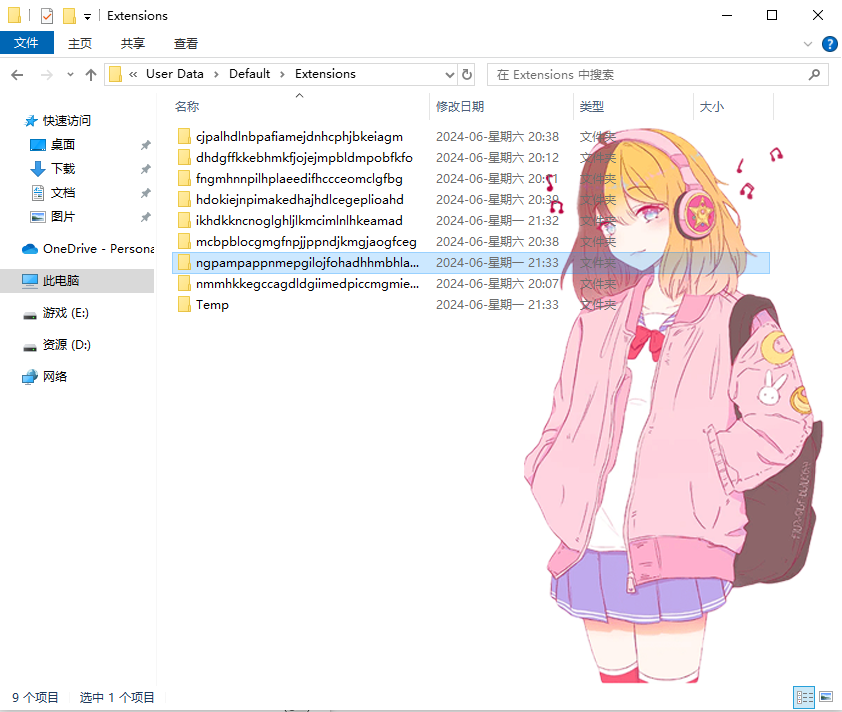
Task: Go up one folder level
Action: click(91, 75)
